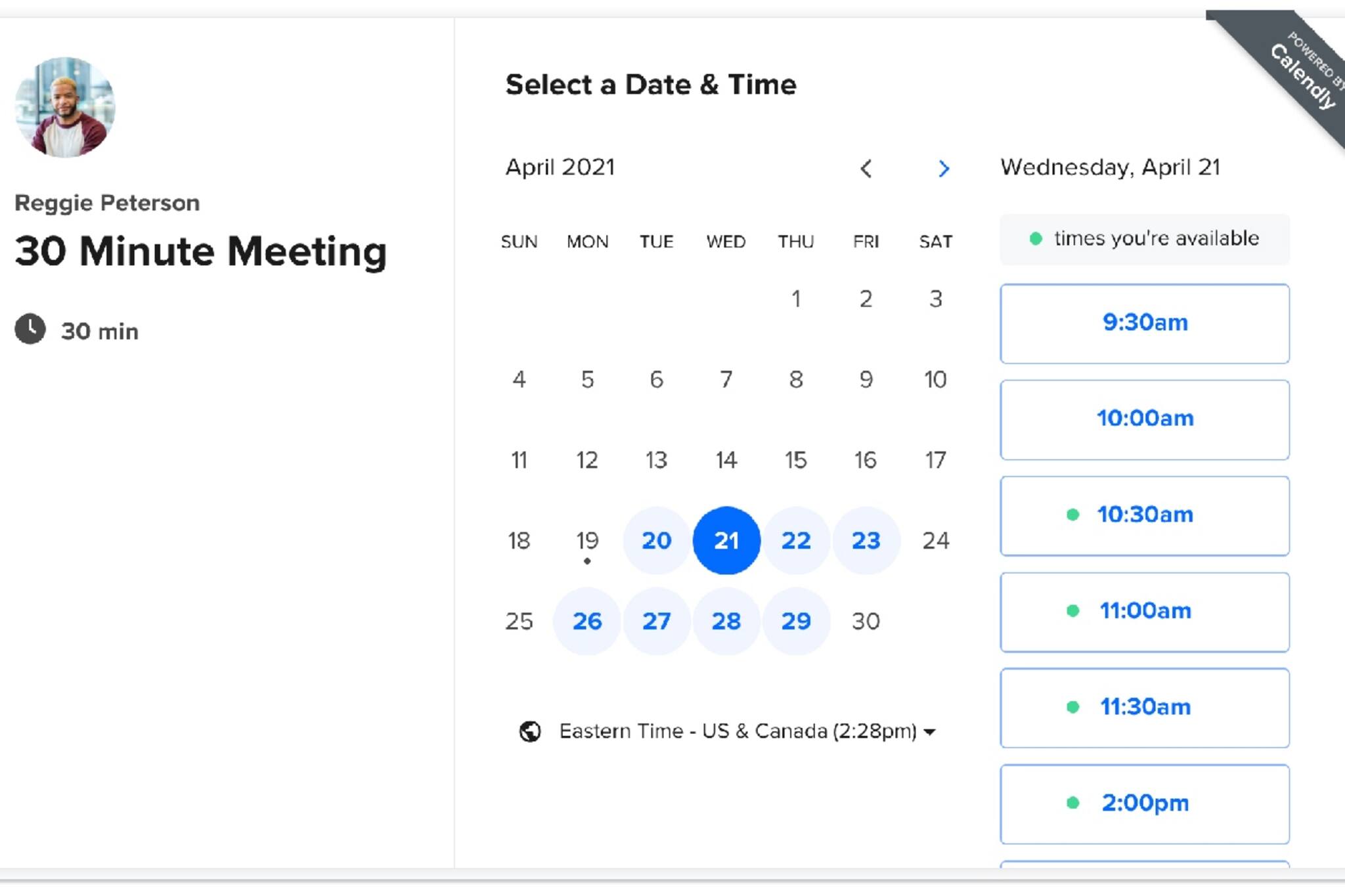This screenshot has height=896, width=1345.
Task: Select the 9:30am time slot
Action: pyautogui.click(x=1144, y=324)
